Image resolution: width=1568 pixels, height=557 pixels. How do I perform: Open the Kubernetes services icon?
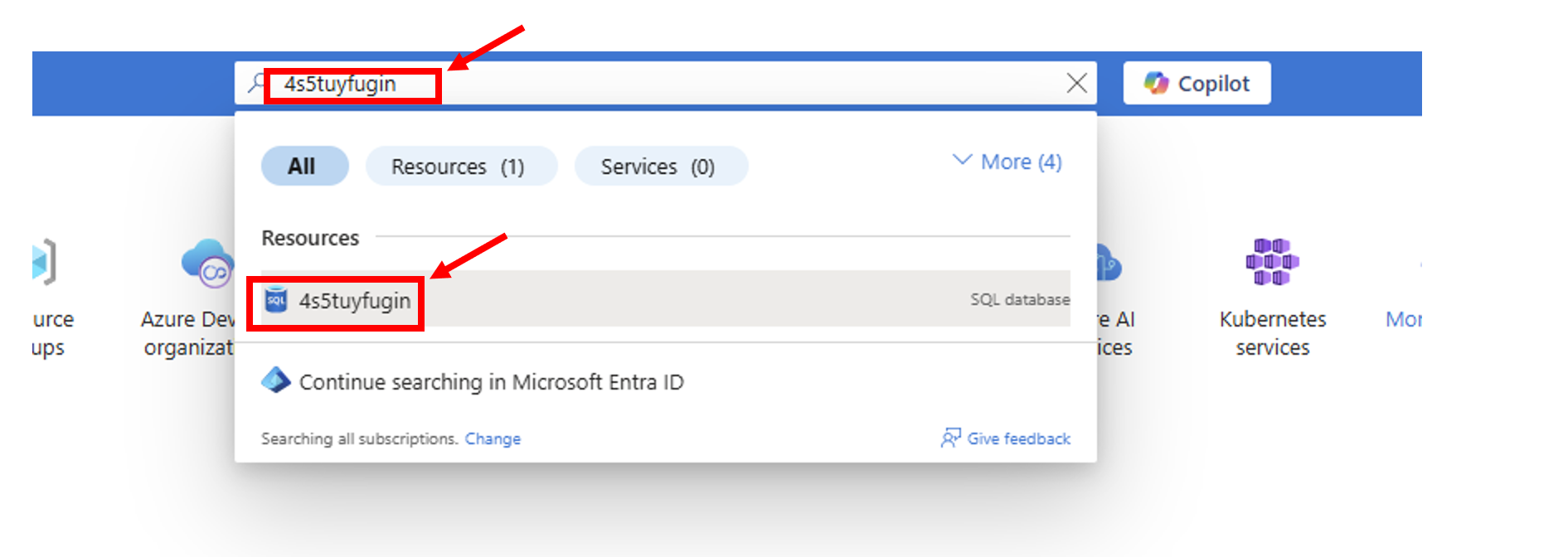point(1272,262)
